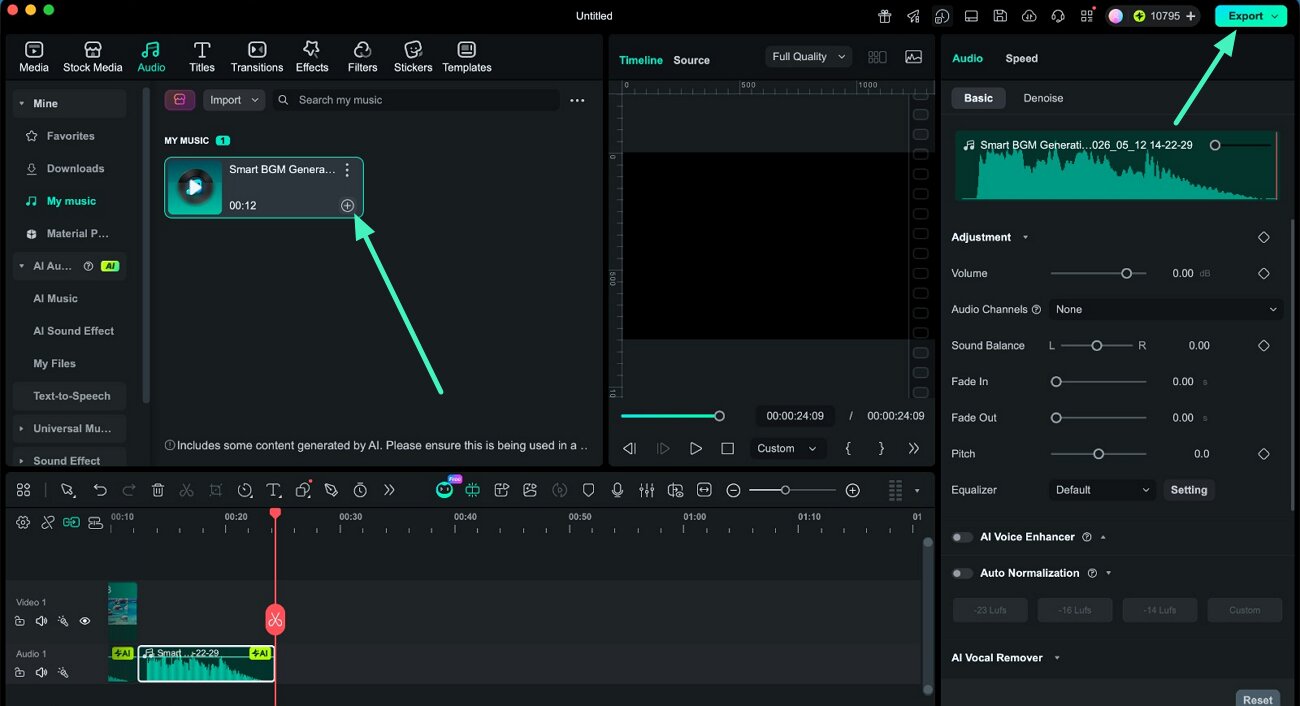1300x706 pixels.
Task: Open the Full Quality dropdown
Action: click(x=808, y=57)
